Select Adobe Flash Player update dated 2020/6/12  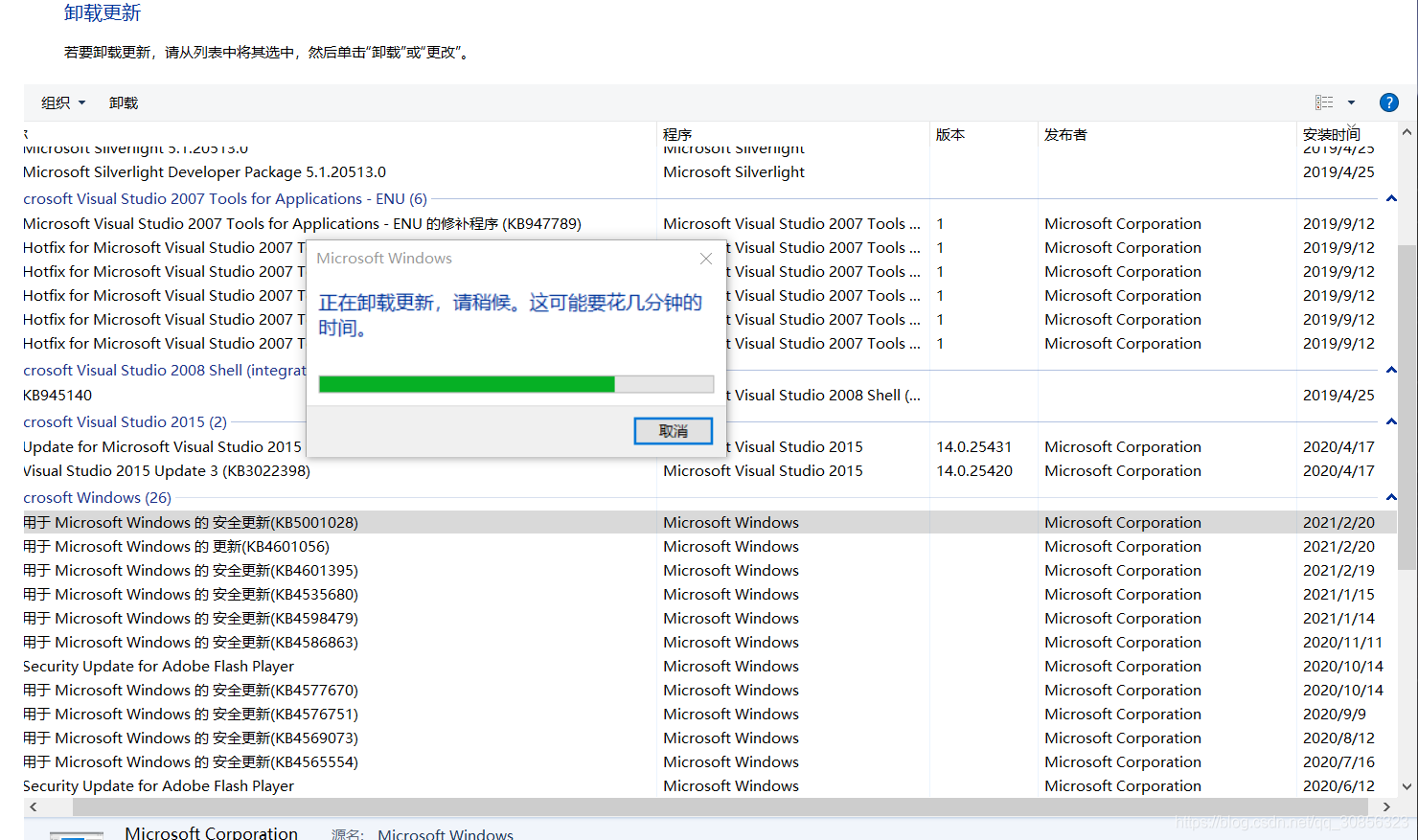click(709, 786)
